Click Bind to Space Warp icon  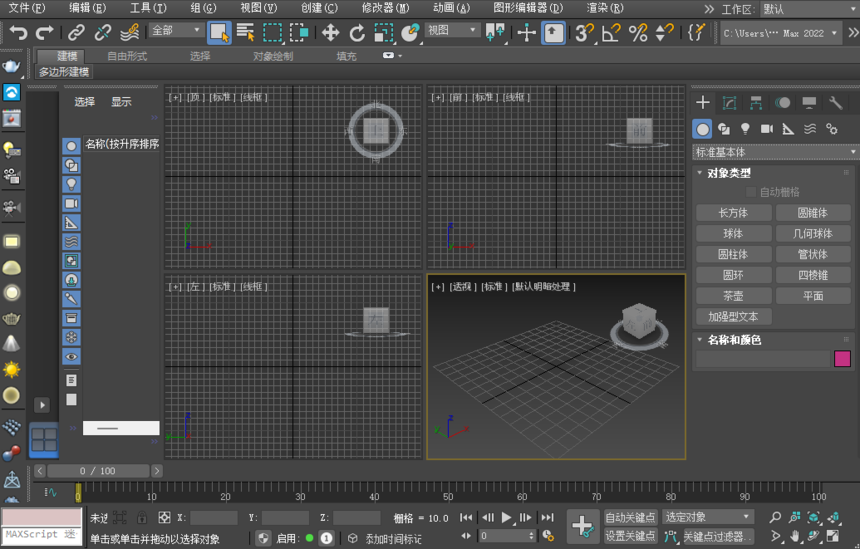click(x=129, y=33)
